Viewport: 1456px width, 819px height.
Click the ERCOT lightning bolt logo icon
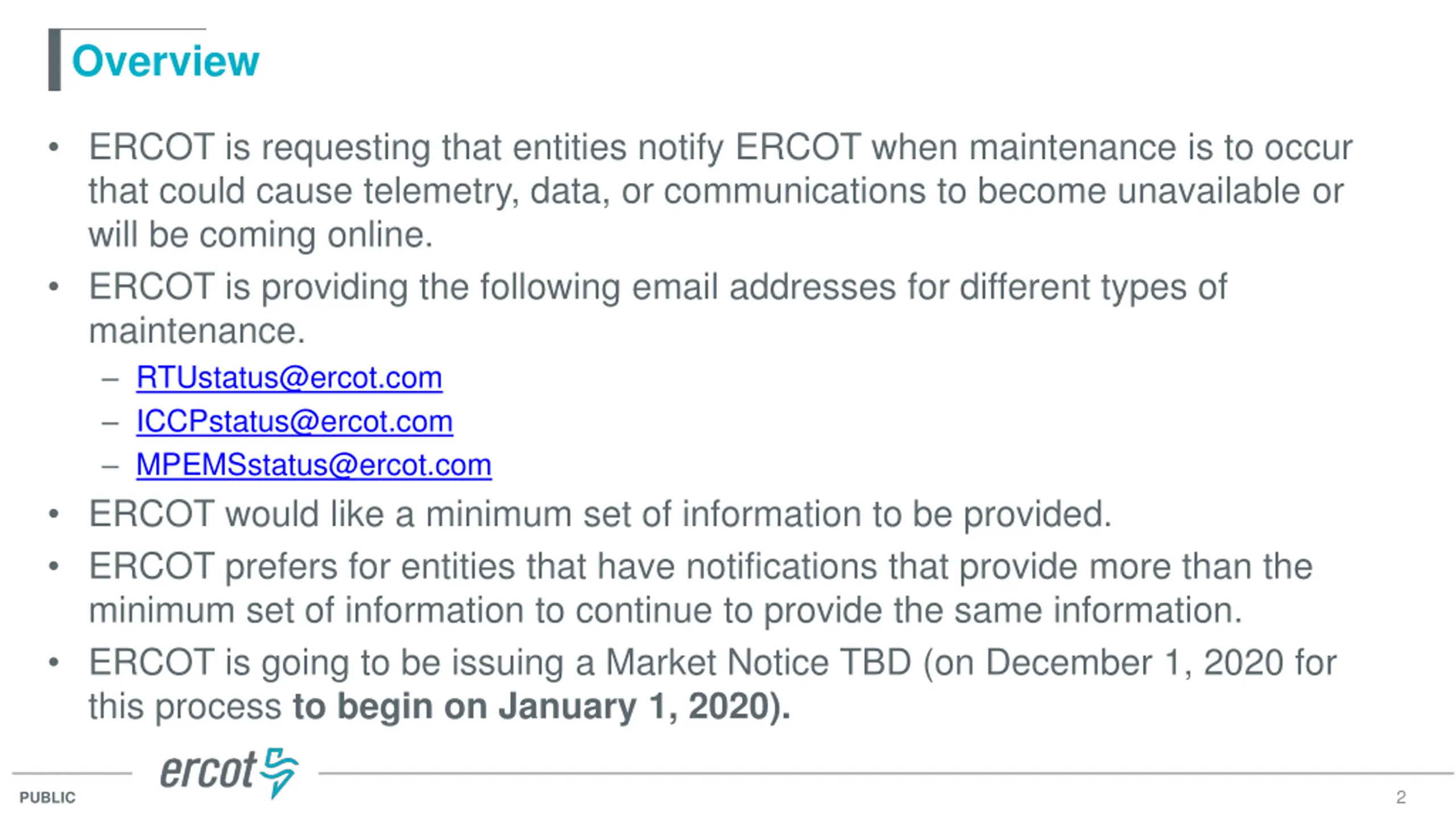pyautogui.click(x=279, y=772)
